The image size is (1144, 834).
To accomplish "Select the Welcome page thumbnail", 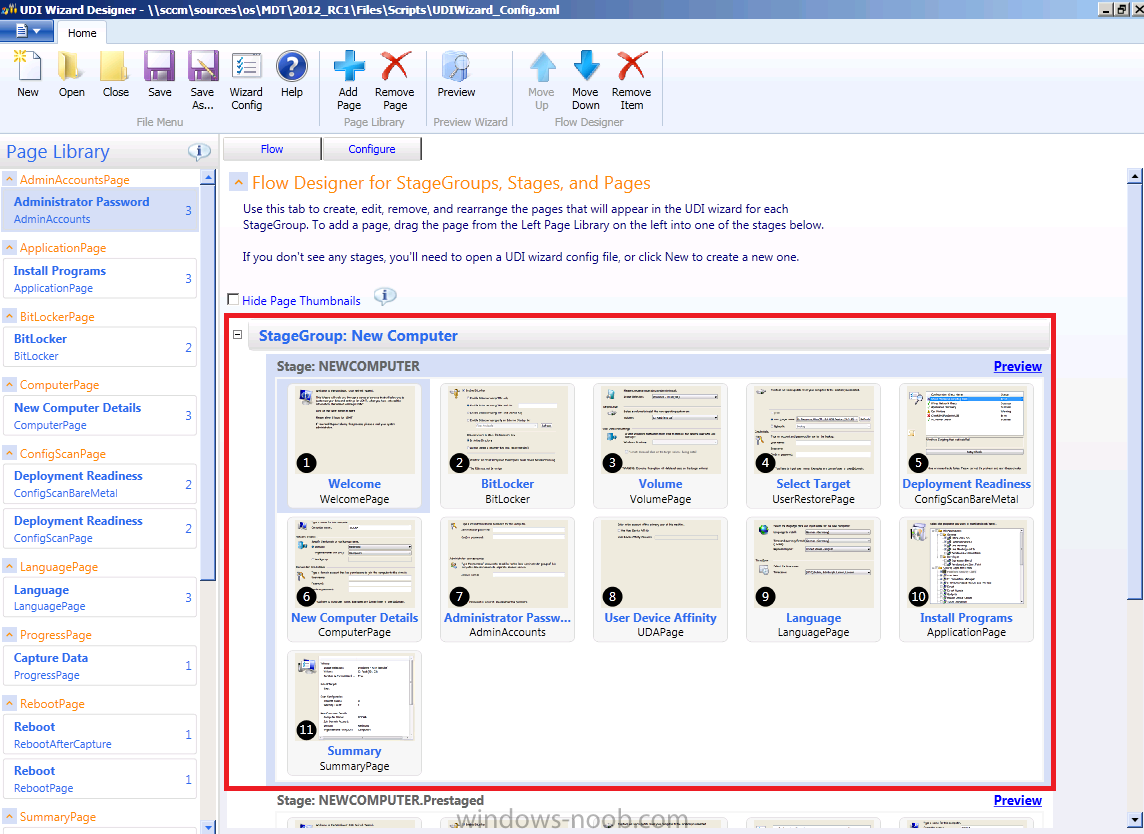I will (354, 445).
